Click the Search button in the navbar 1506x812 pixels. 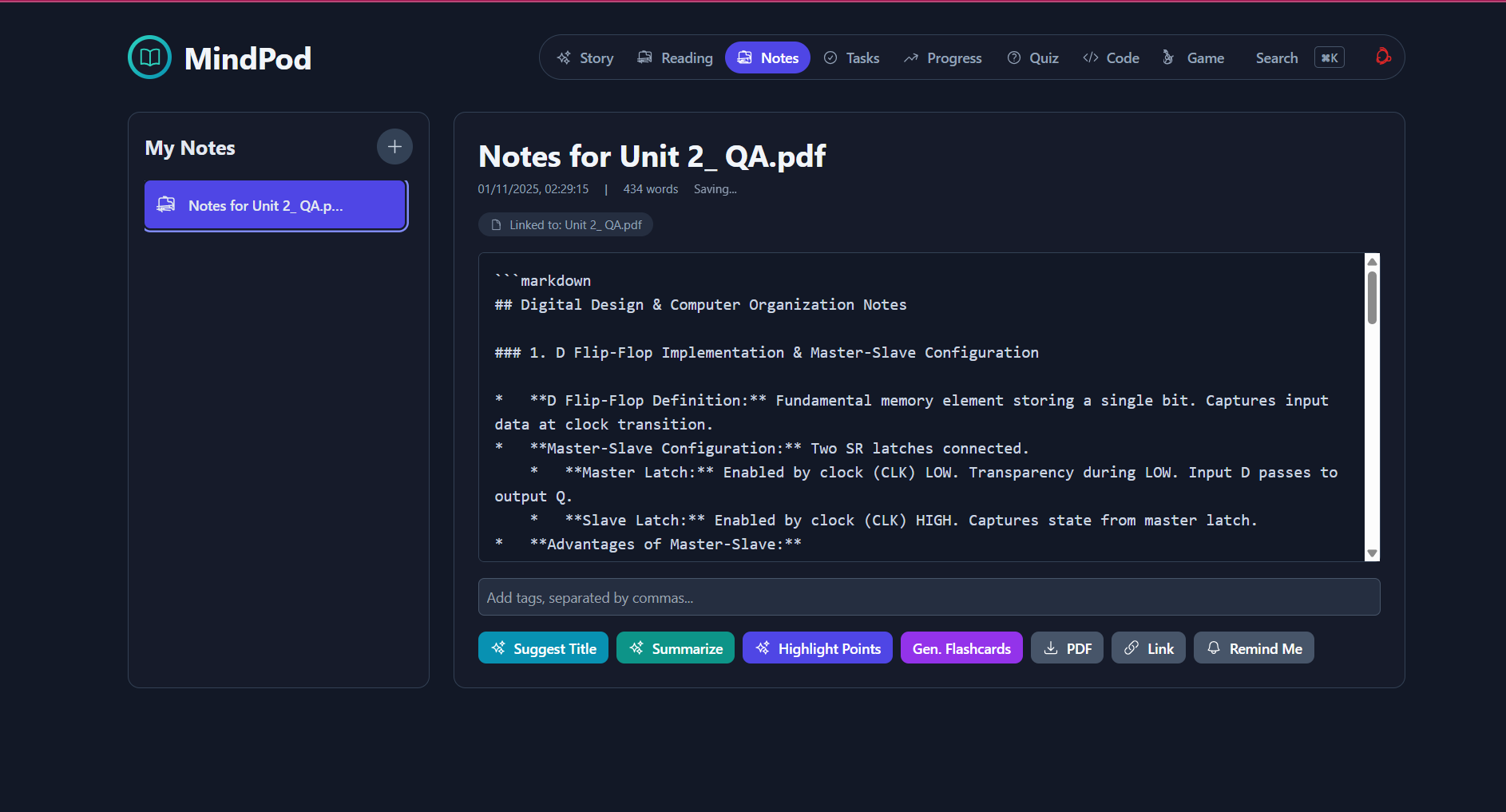1277,57
